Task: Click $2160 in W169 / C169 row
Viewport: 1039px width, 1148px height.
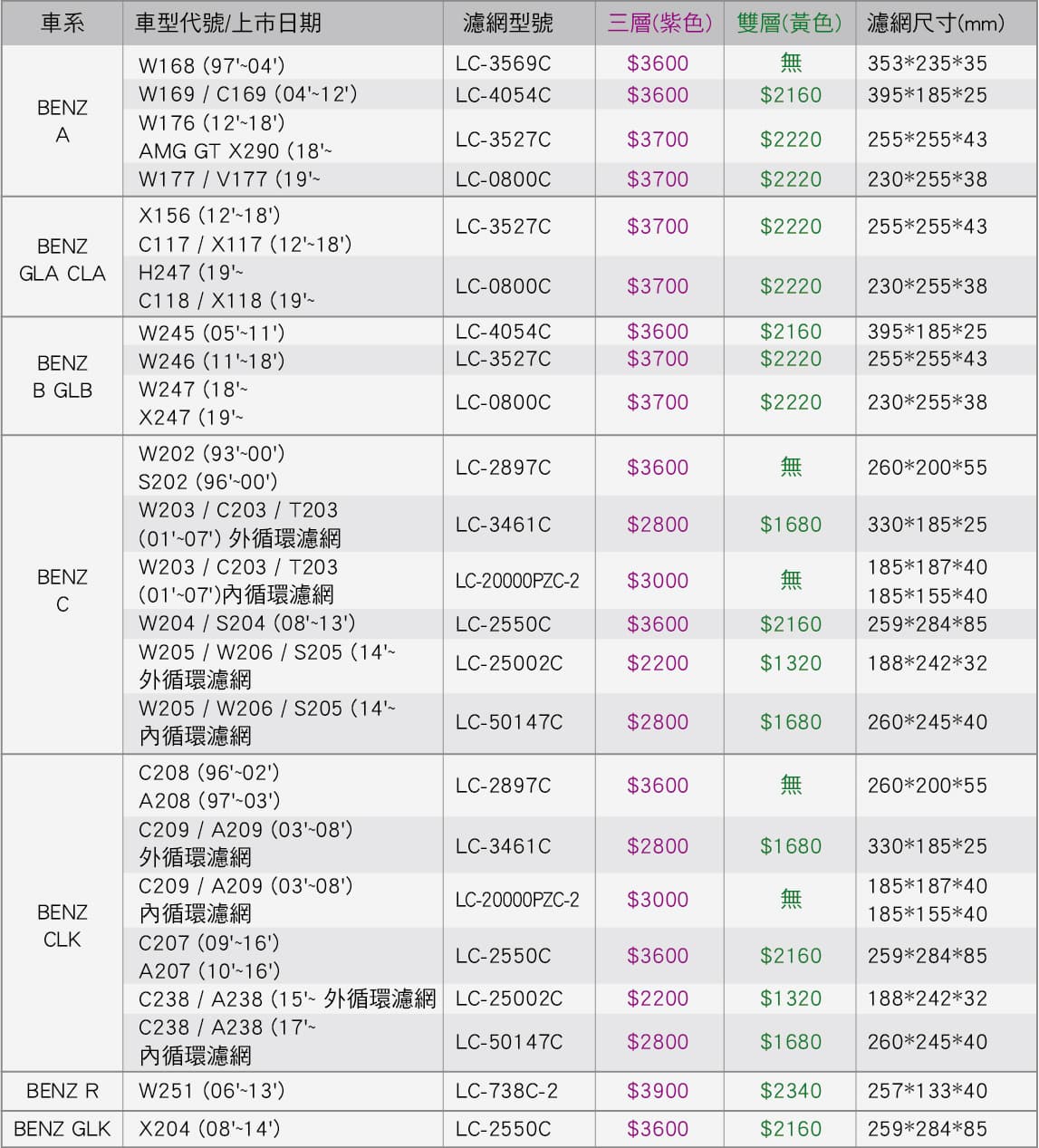Action: (791, 95)
